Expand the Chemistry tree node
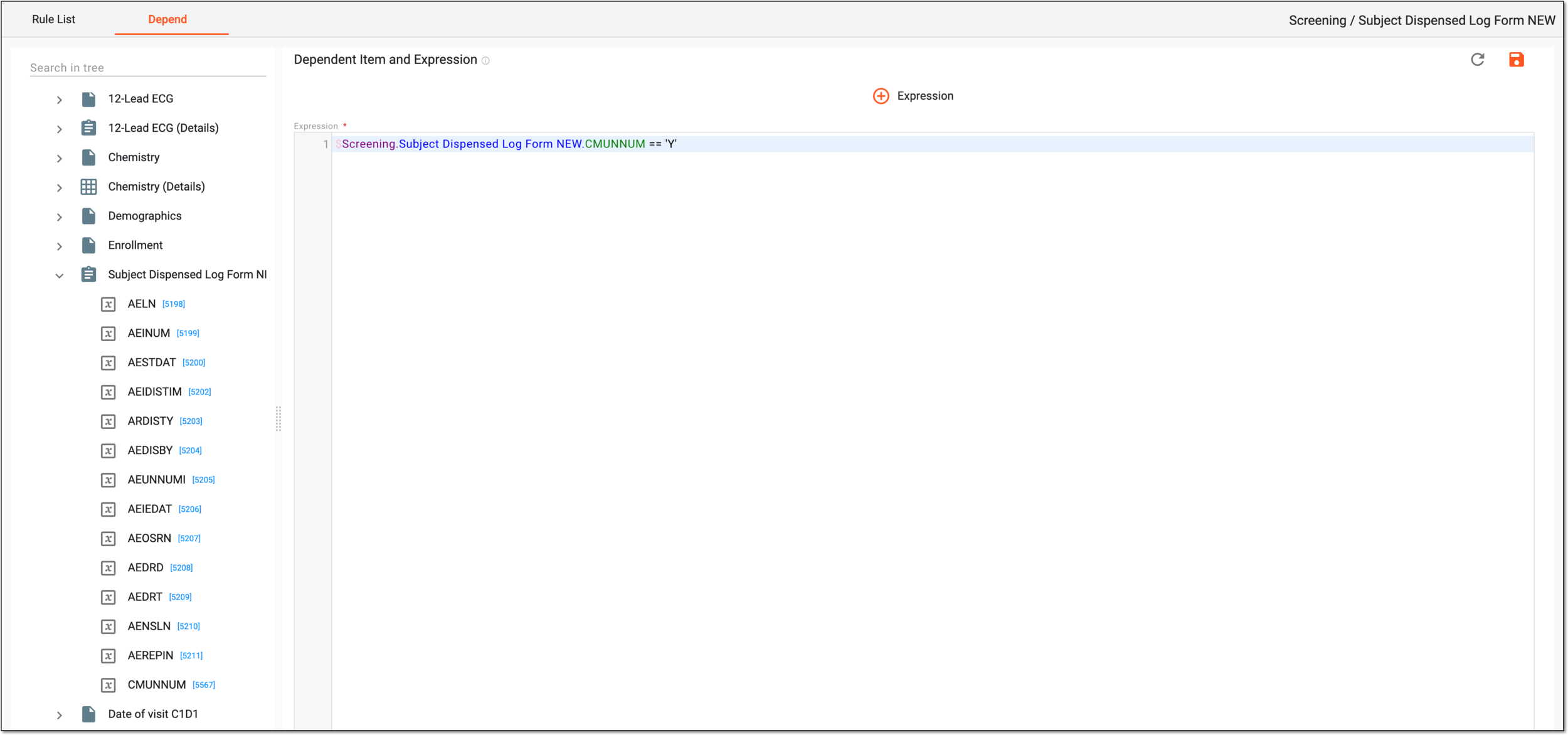The image size is (1568, 735). pyautogui.click(x=60, y=159)
